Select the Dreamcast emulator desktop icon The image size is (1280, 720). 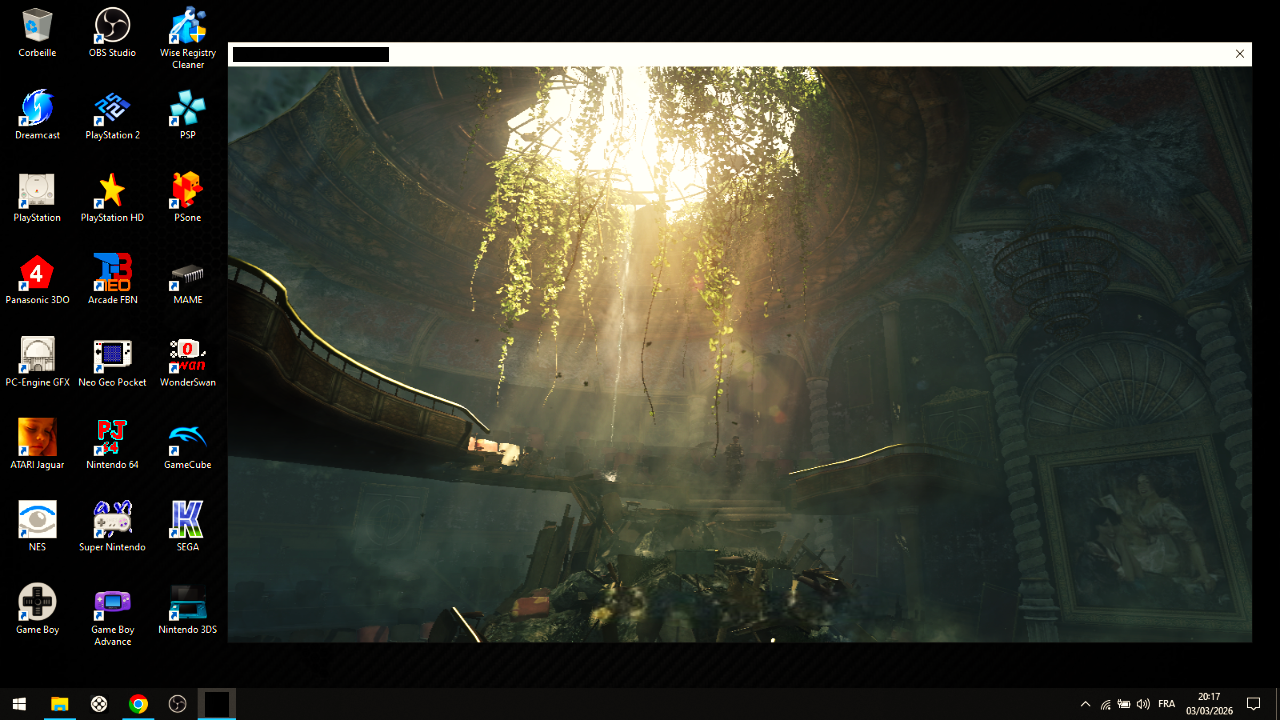37,108
